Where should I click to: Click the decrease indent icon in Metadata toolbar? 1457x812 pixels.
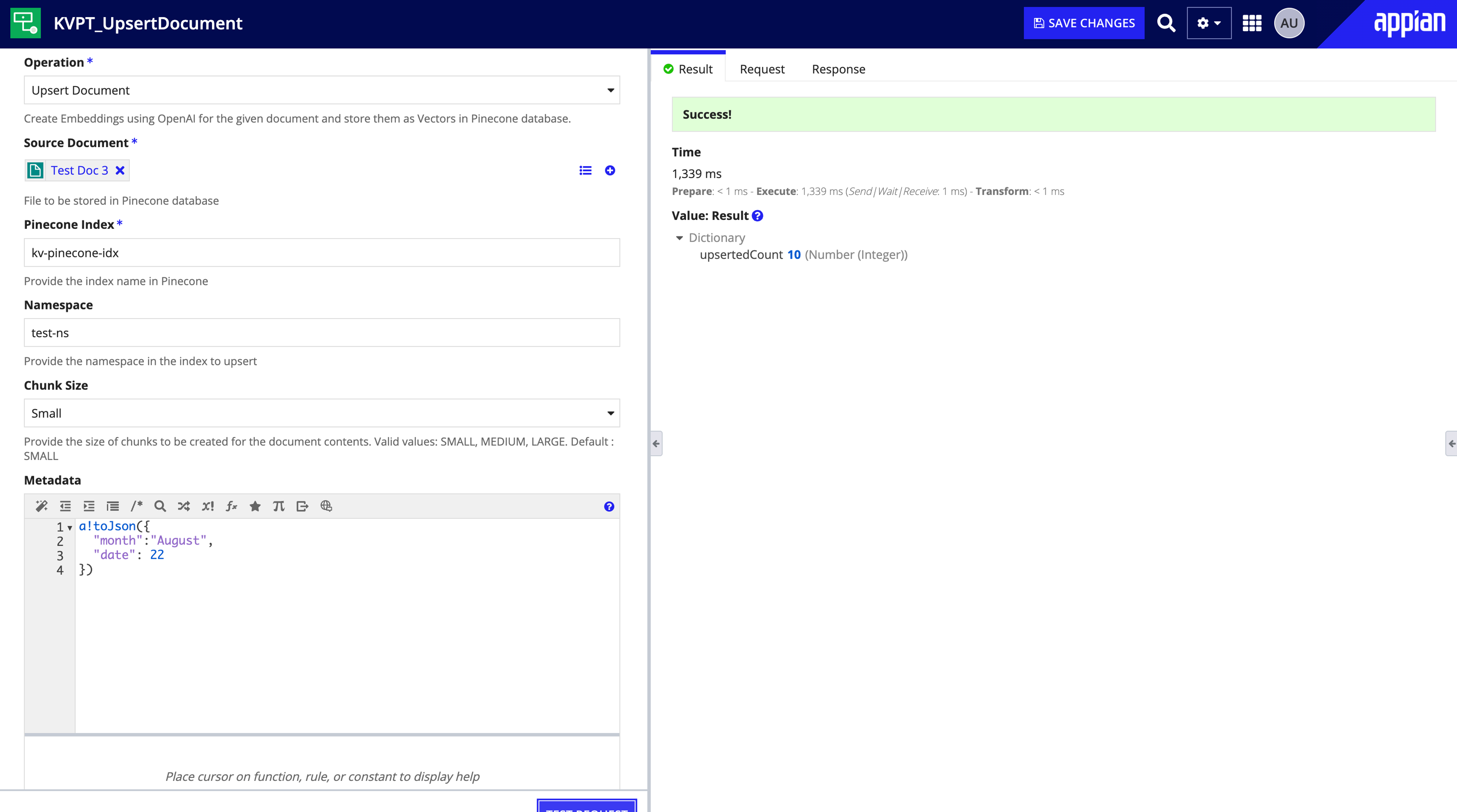click(x=66, y=506)
